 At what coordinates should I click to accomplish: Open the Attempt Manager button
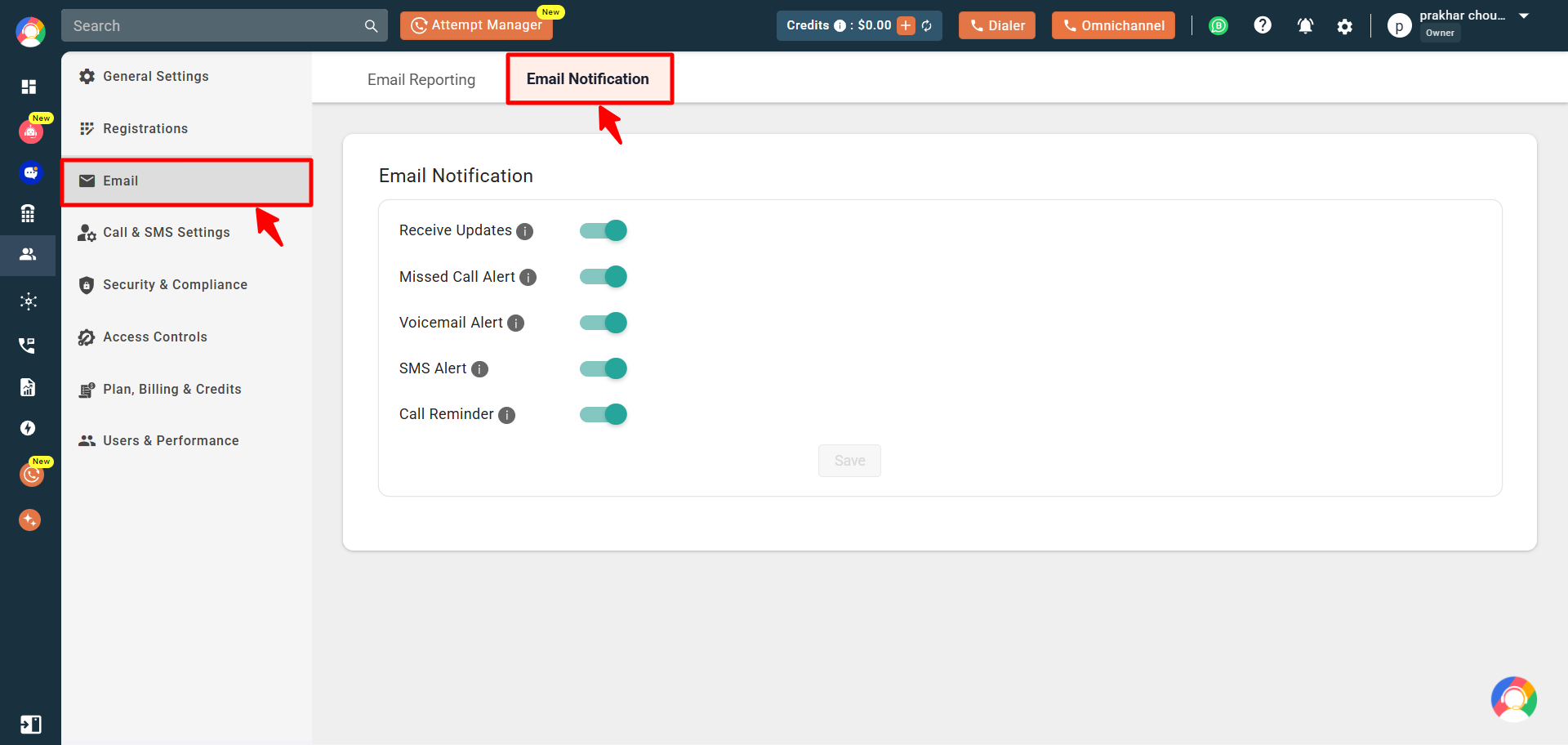[x=476, y=25]
